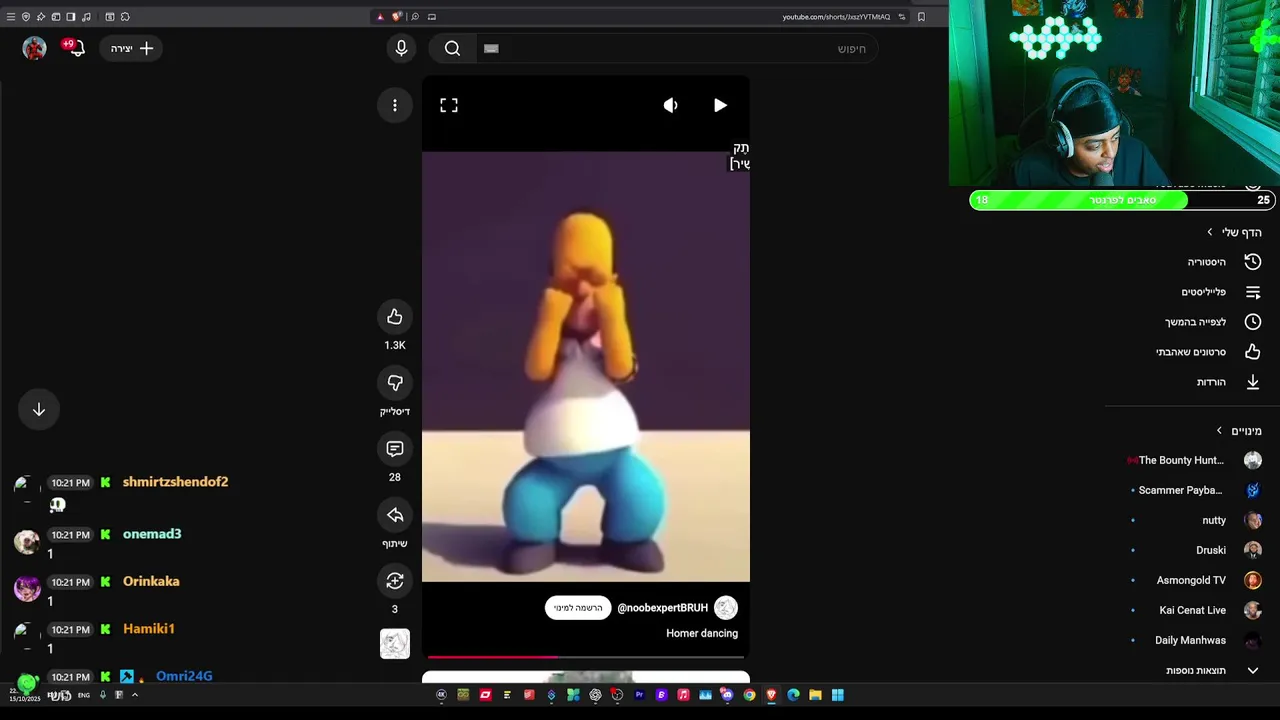Go to next short with down arrow
Viewport: 1280px width, 720px height.
pyautogui.click(x=39, y=409)
